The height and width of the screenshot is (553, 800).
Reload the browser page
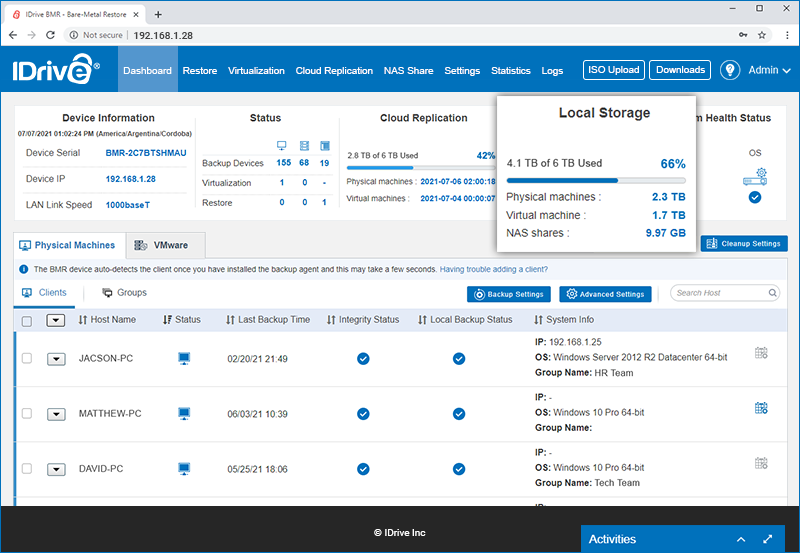(50, 35)
